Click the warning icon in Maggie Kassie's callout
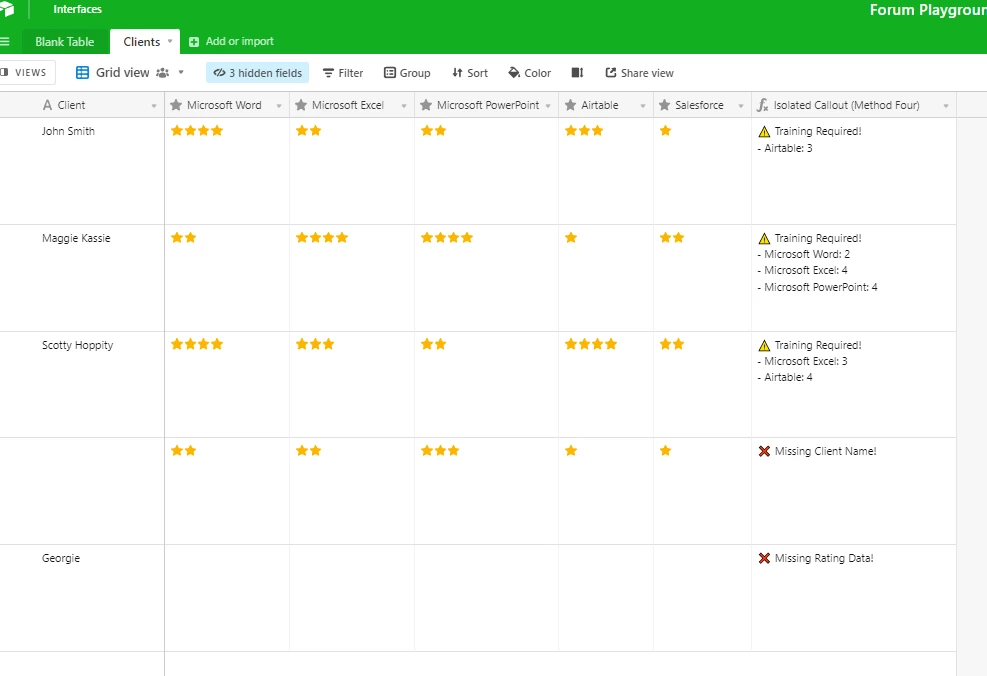 [x=764, y=239]
